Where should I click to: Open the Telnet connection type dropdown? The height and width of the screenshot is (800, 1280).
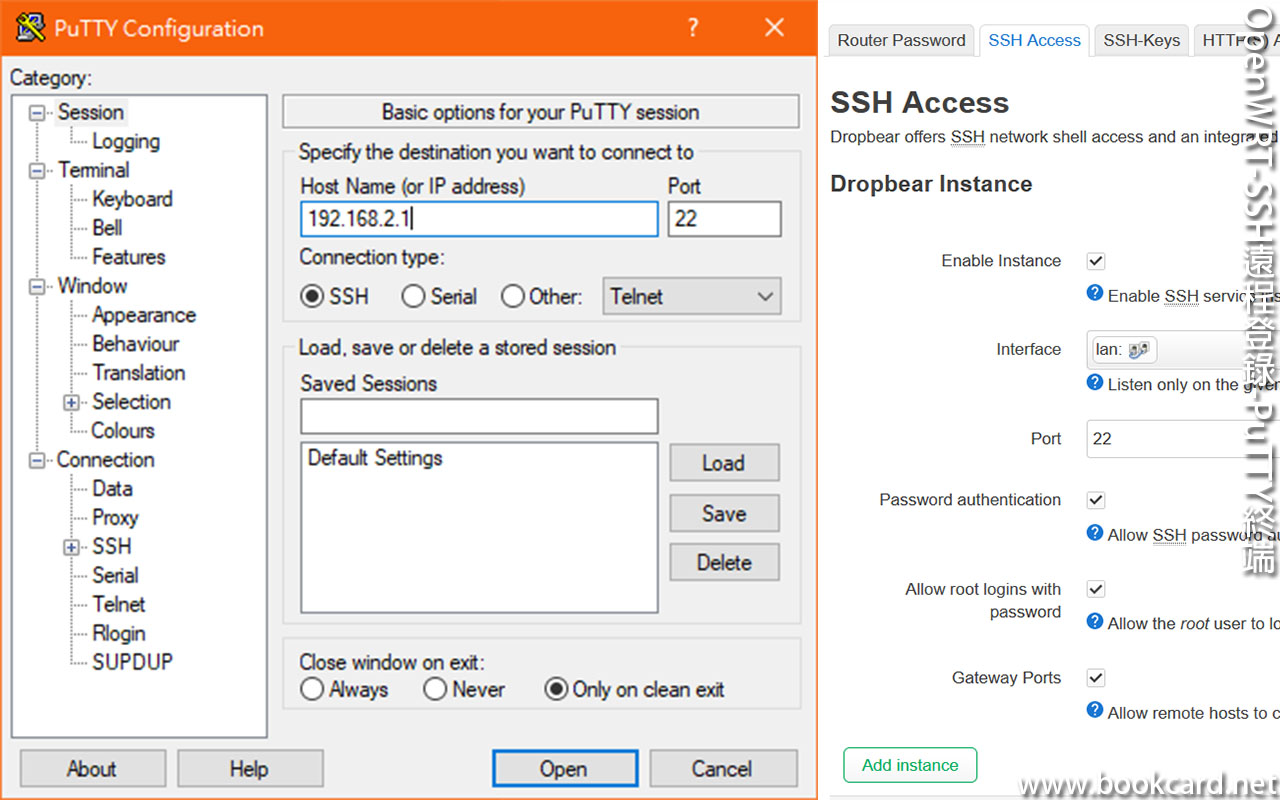(691, 297)
